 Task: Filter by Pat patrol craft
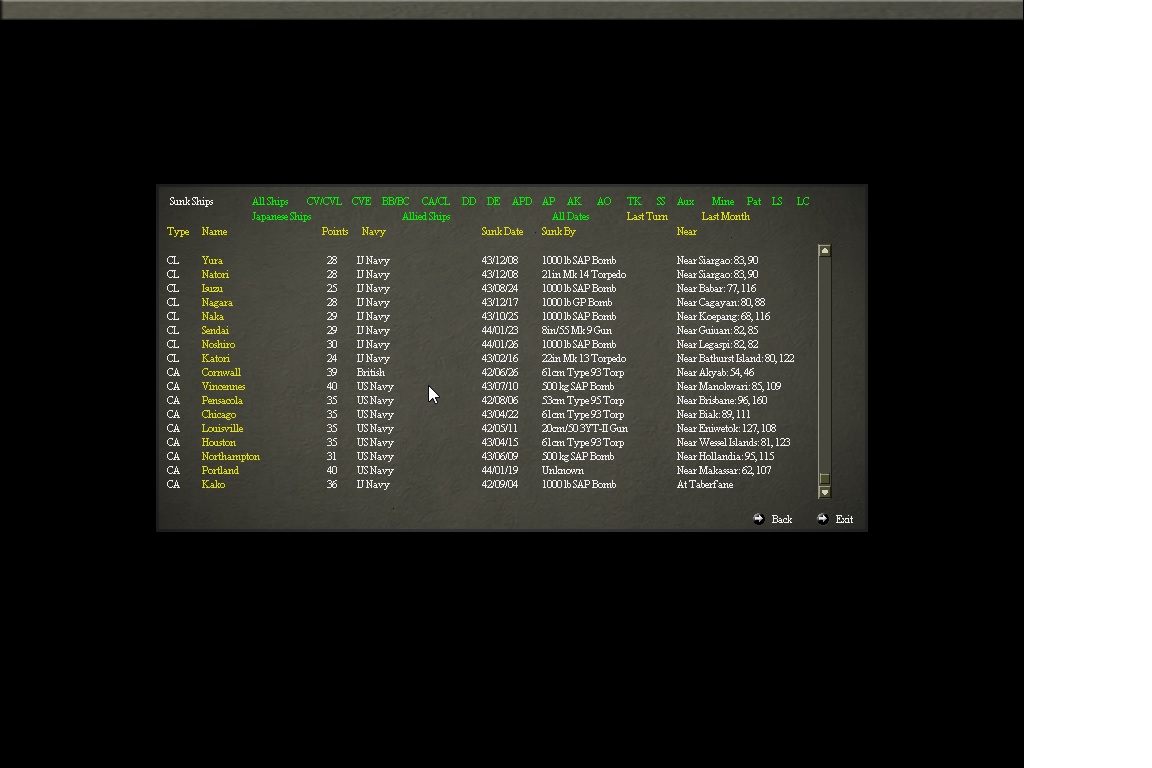(x=754, y=201)
